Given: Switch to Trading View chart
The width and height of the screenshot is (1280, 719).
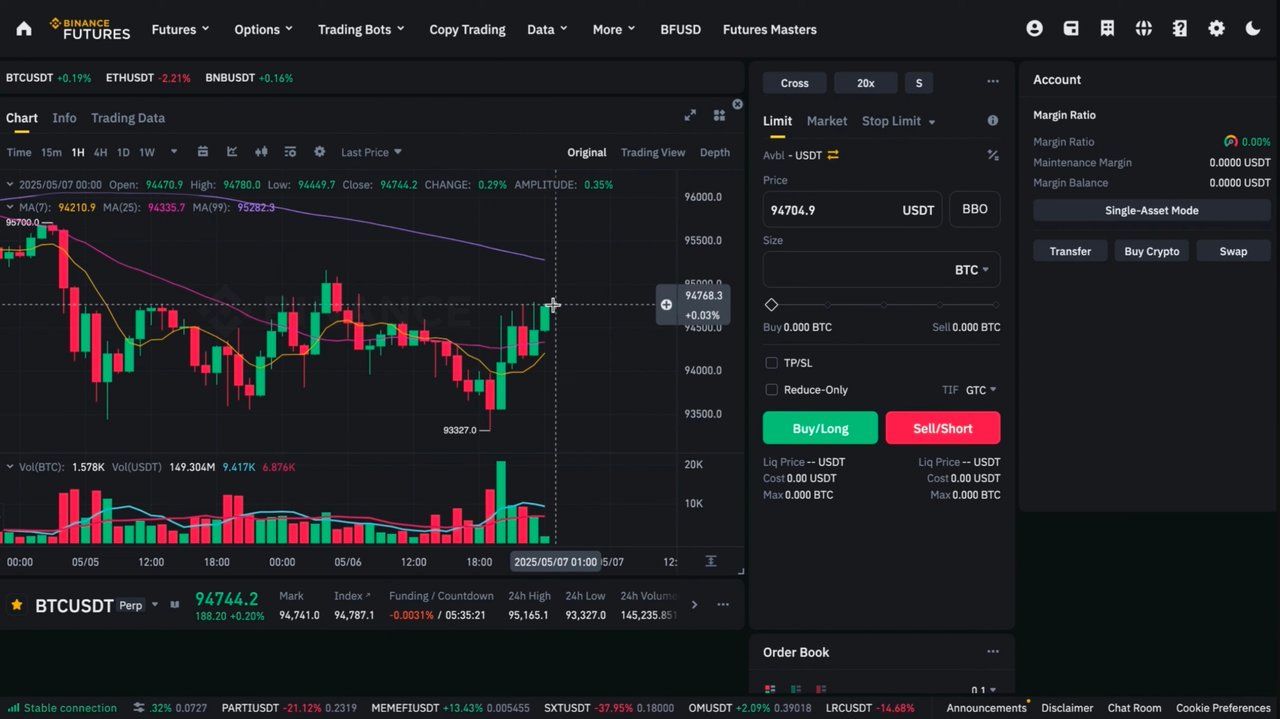Looking at the screenshot, I should [653, 153].
